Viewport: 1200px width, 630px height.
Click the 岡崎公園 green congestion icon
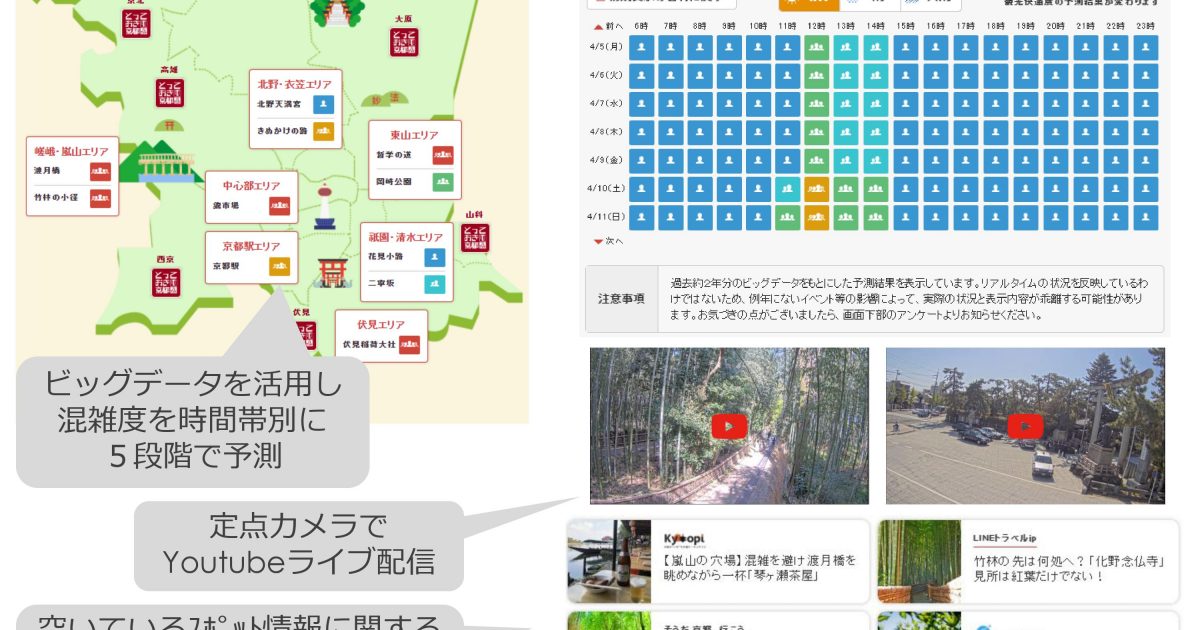coord(443,182)
